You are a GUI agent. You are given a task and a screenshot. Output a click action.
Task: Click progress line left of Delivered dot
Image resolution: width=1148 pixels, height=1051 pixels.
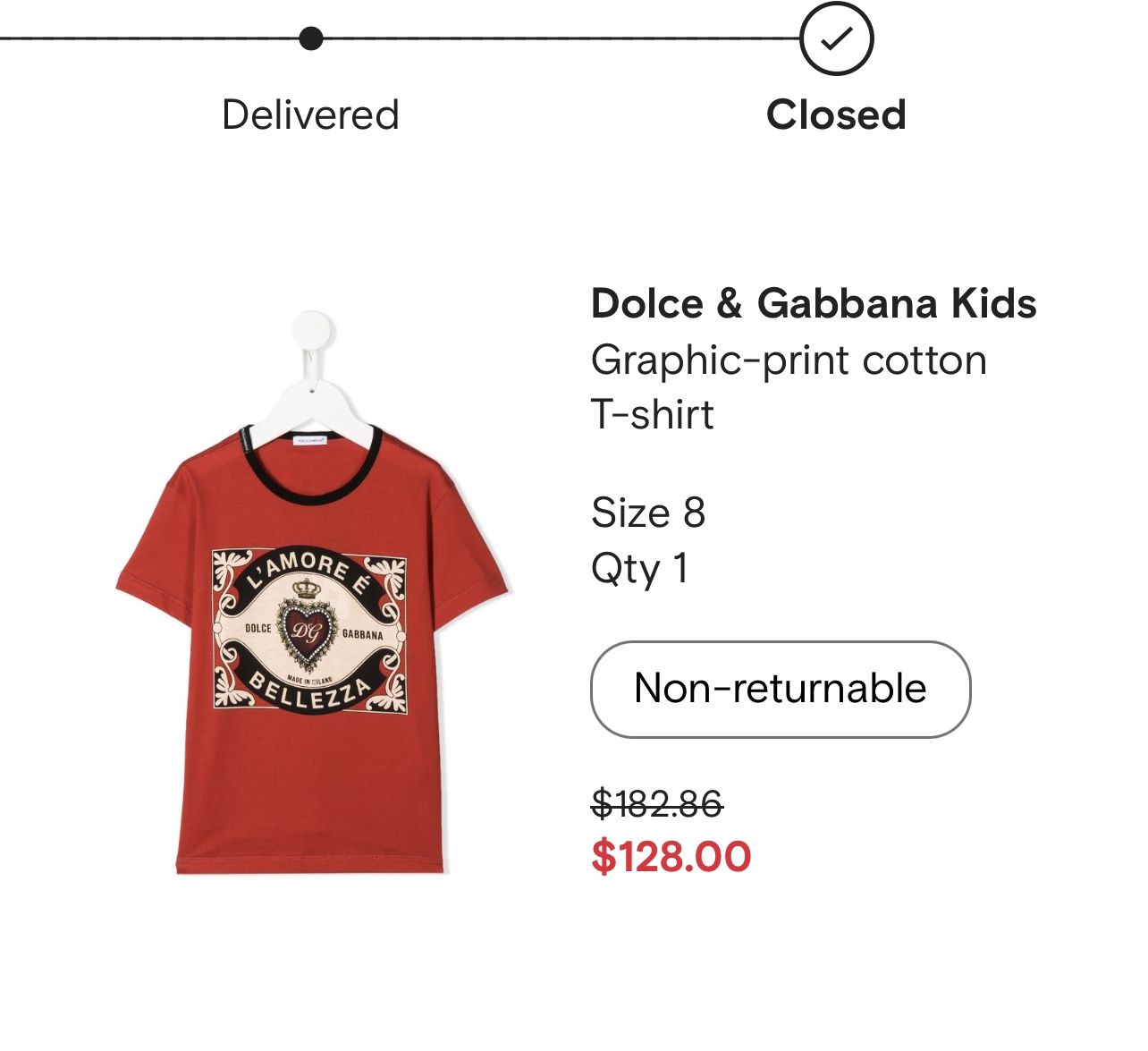pos(143,39)
